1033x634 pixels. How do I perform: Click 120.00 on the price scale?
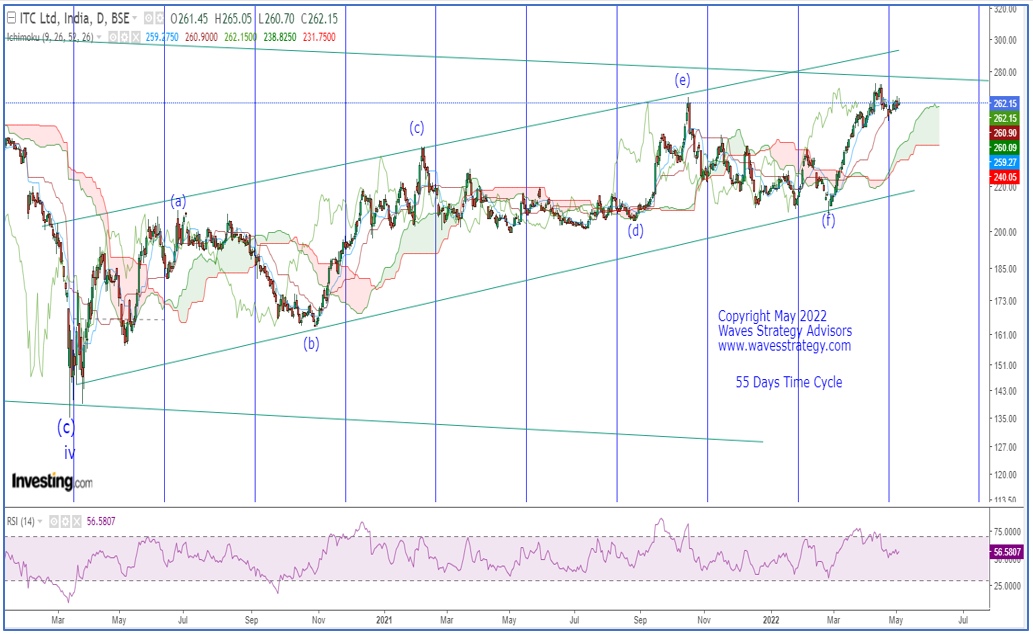point(1005,475)
